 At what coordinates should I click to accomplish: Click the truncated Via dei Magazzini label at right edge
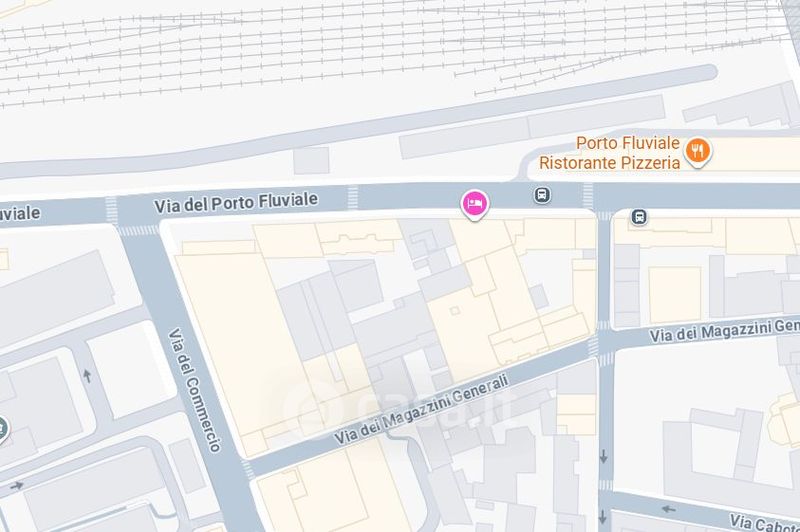[724, 330]
